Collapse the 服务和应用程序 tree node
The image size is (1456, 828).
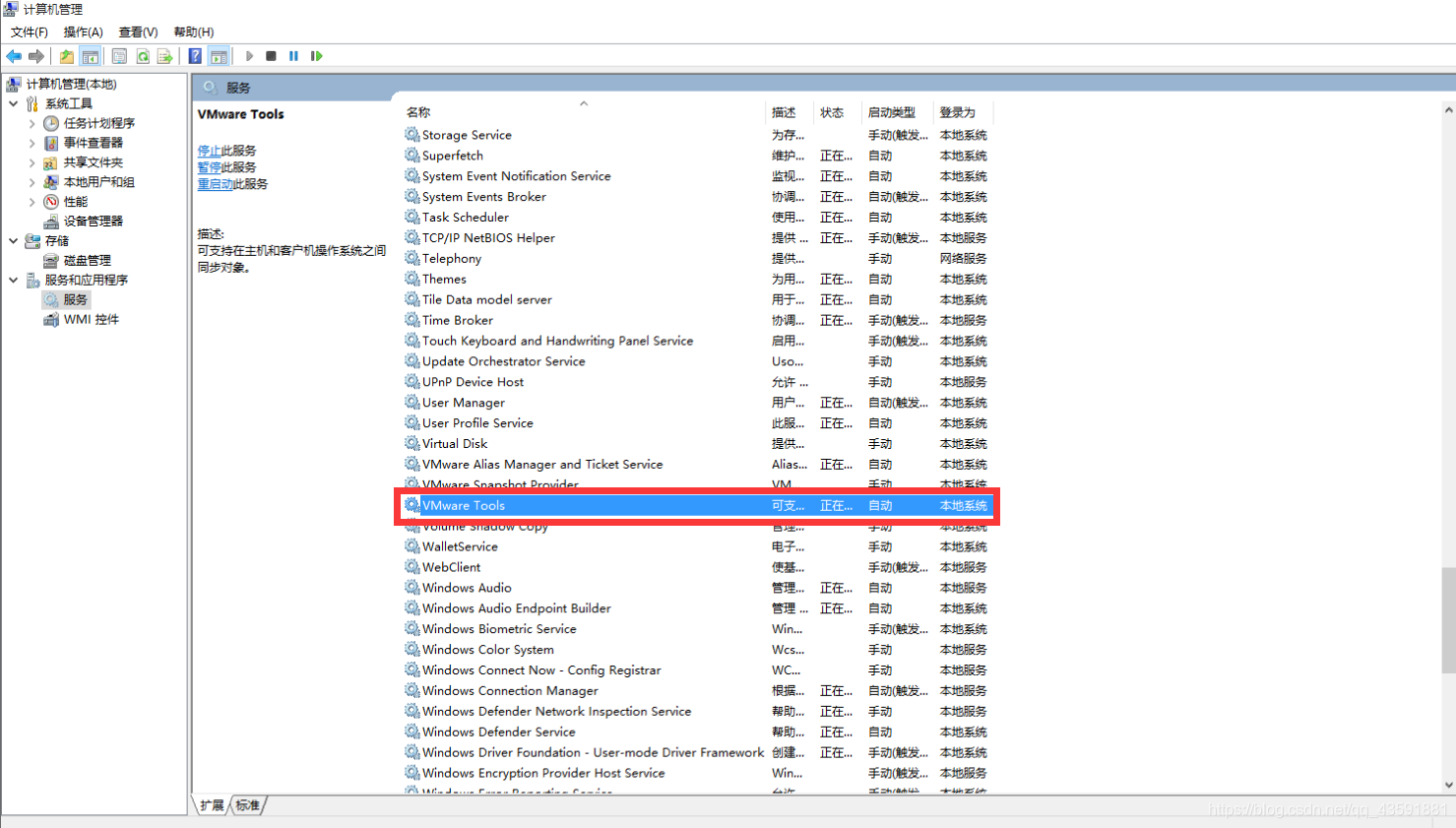tap(13, 280)
